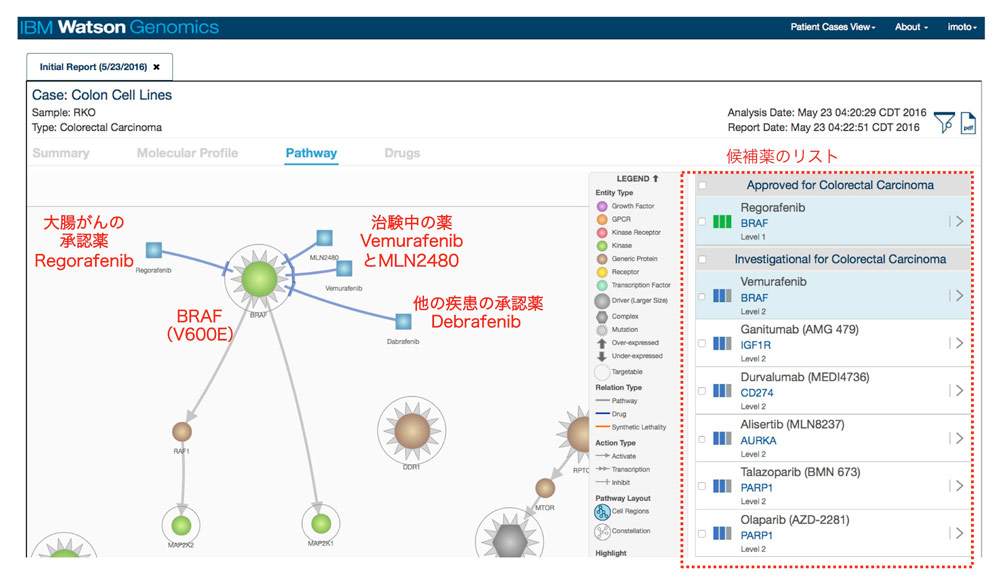The height and width of the screenshot is (584, 1000).
Task: Export the report as PDF
Action: click(968, 122)
